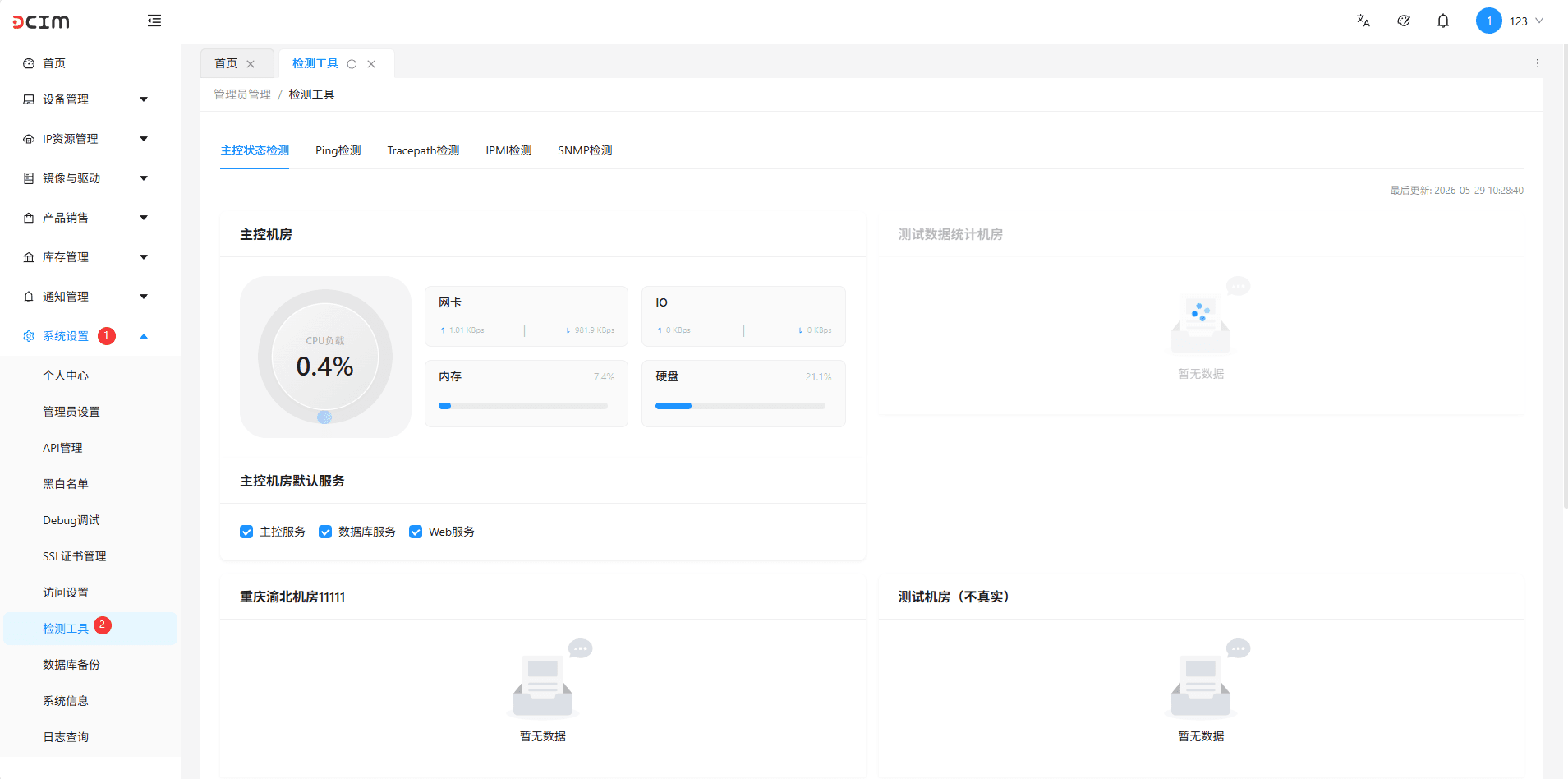Expand 设备管理 menu arrow
Viewport: 1568px width, 779px height.
pyautogui.click(x=144, y=99)
